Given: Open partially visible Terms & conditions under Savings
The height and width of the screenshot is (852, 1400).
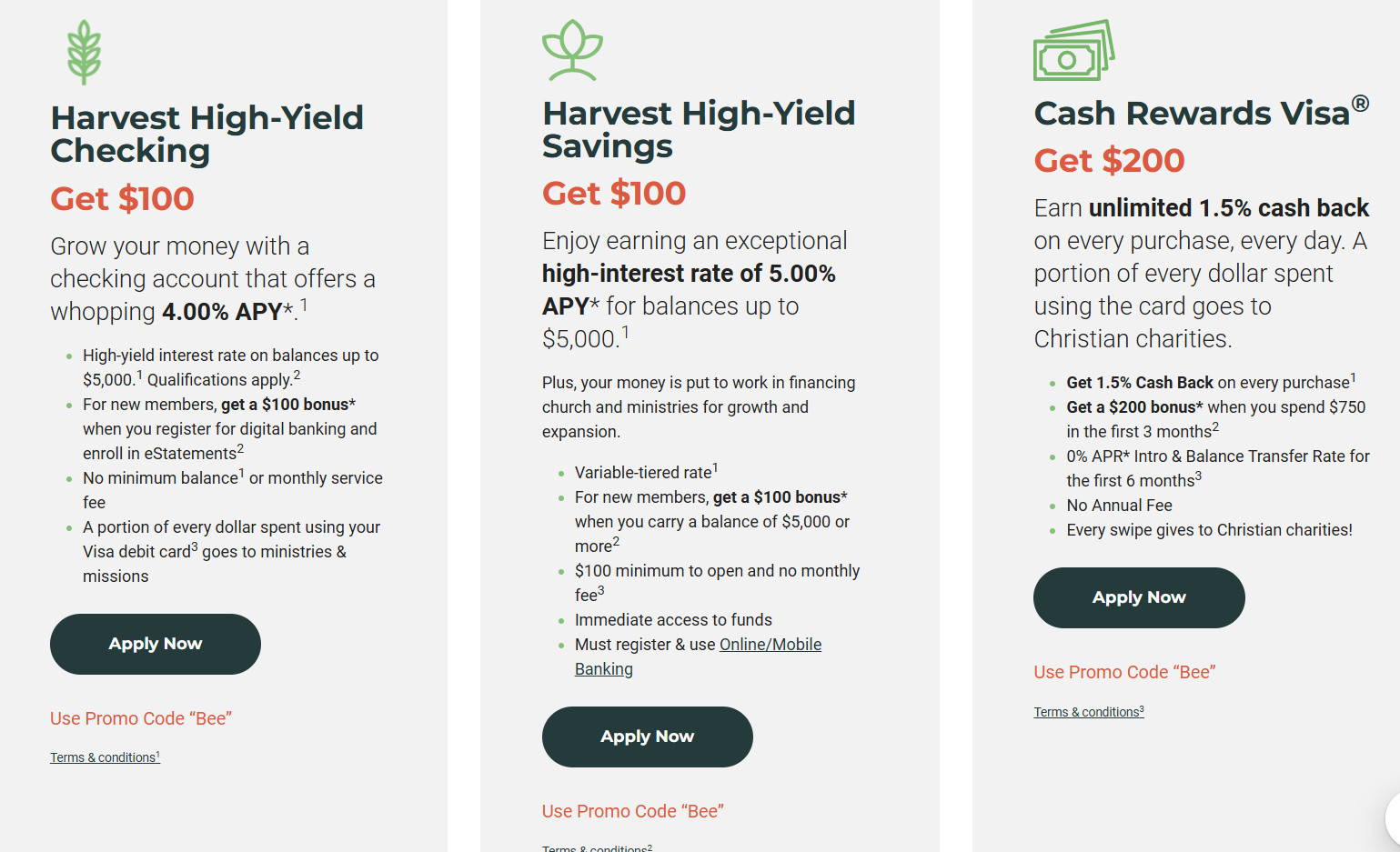Looking at the screenshot, I should (x=597, y=847).
